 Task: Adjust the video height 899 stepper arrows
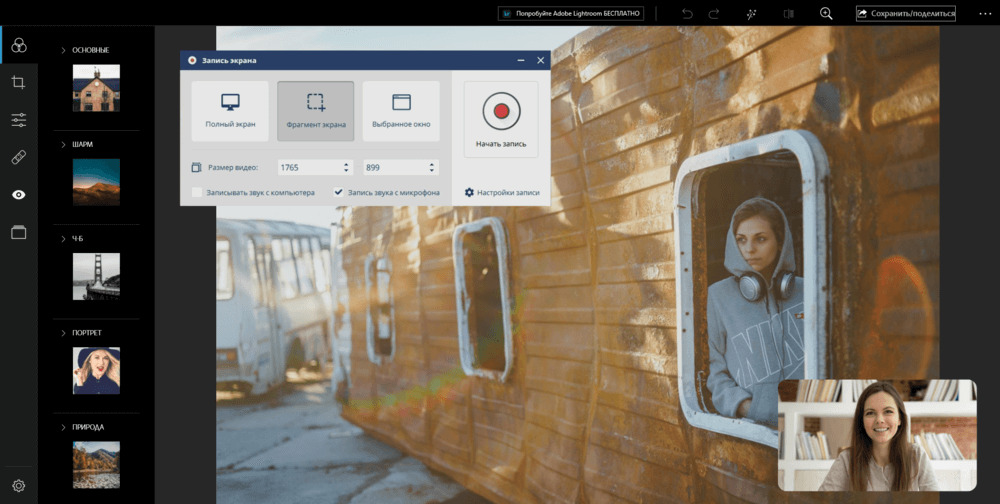(432, 168)
